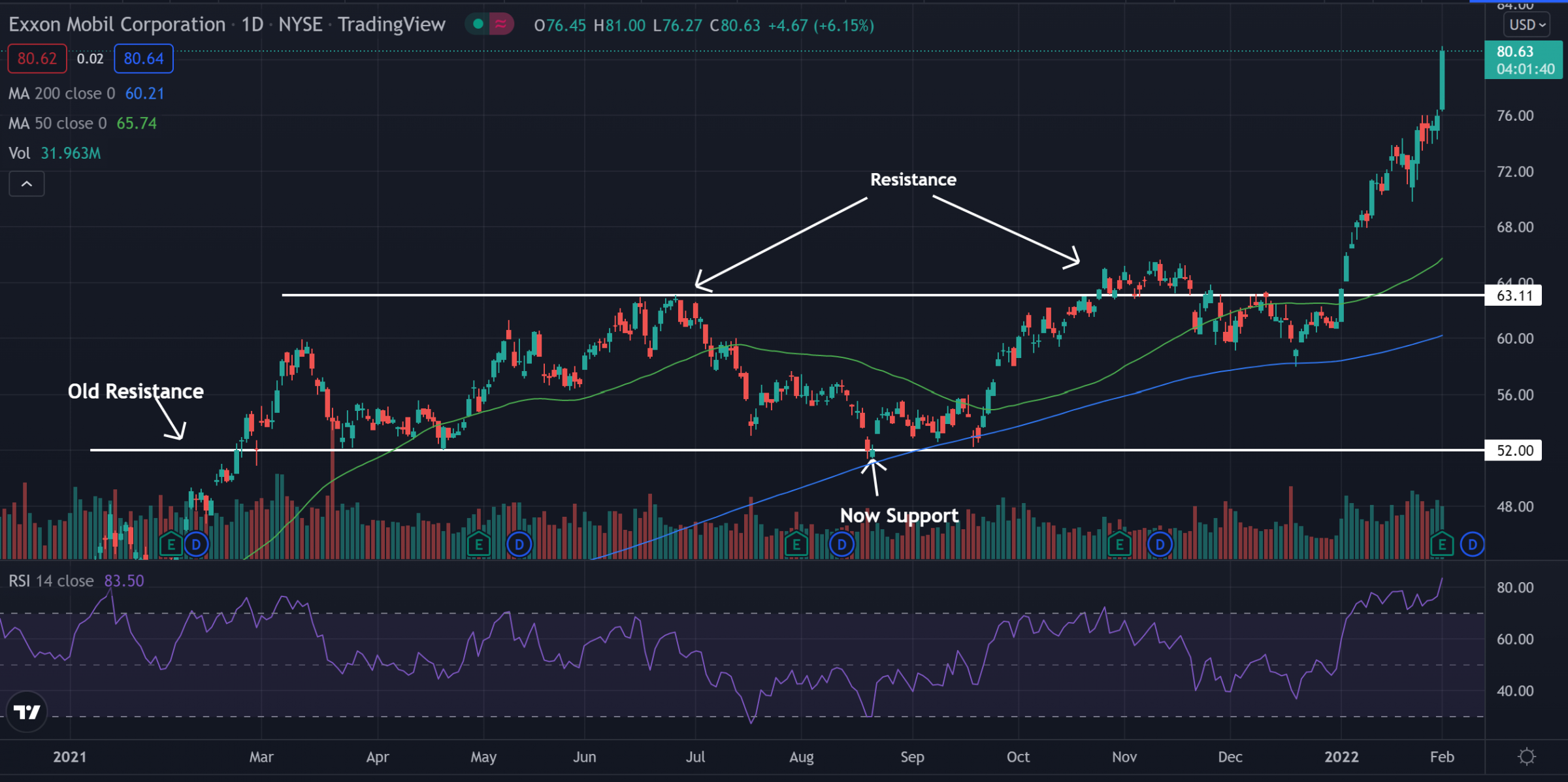Click the 63.11 horizontal line price label
The height and width of the screenshot is (782, 1568).
1513,295
